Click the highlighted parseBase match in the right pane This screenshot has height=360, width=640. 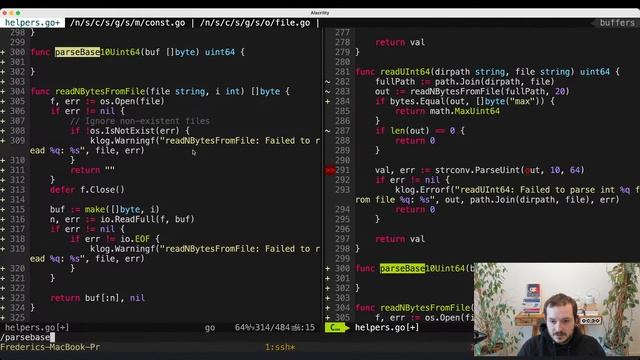(x=402, y=268)
